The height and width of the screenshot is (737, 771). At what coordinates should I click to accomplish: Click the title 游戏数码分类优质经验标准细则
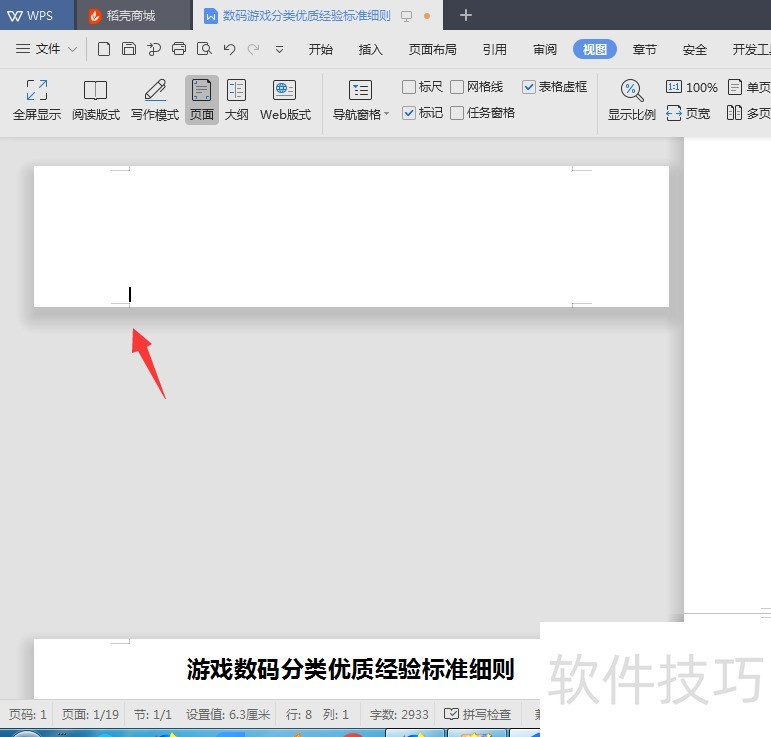point(351,669)
